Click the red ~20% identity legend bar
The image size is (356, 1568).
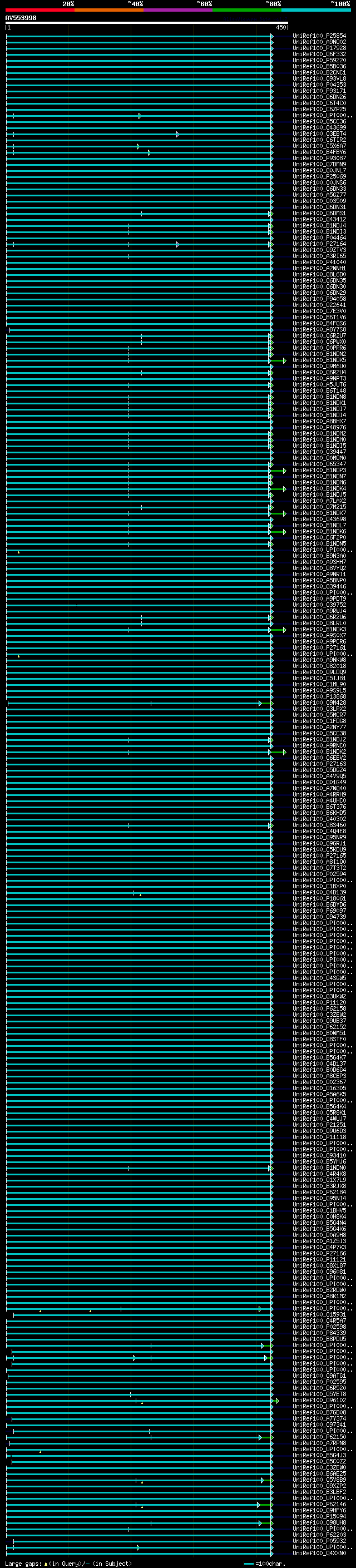click(40, 10)
